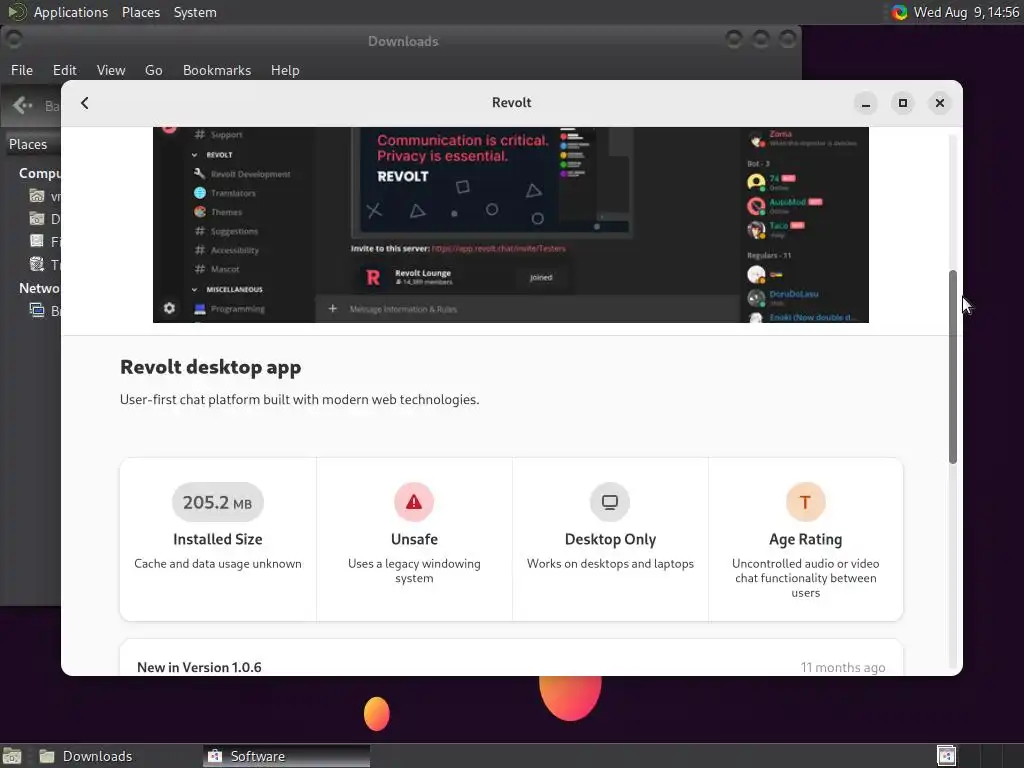The image size is (1024, 768).
Task: Open the System menu in top panel
Action: pos(195,12)
